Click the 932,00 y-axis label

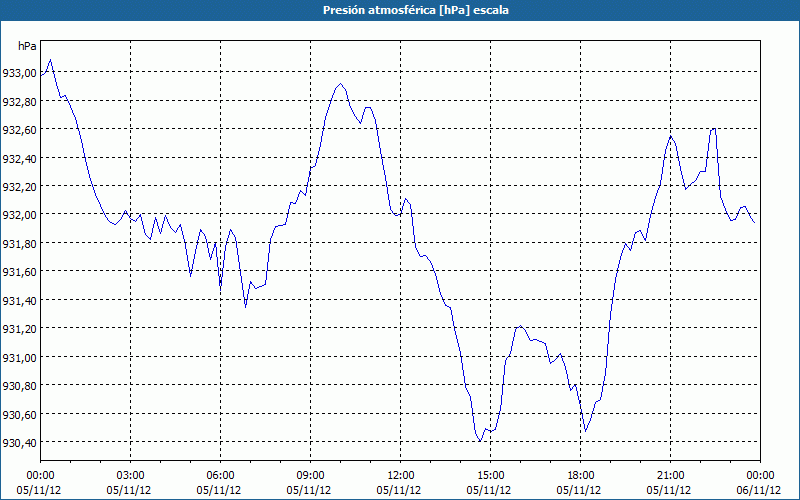[x=19, y=215]
